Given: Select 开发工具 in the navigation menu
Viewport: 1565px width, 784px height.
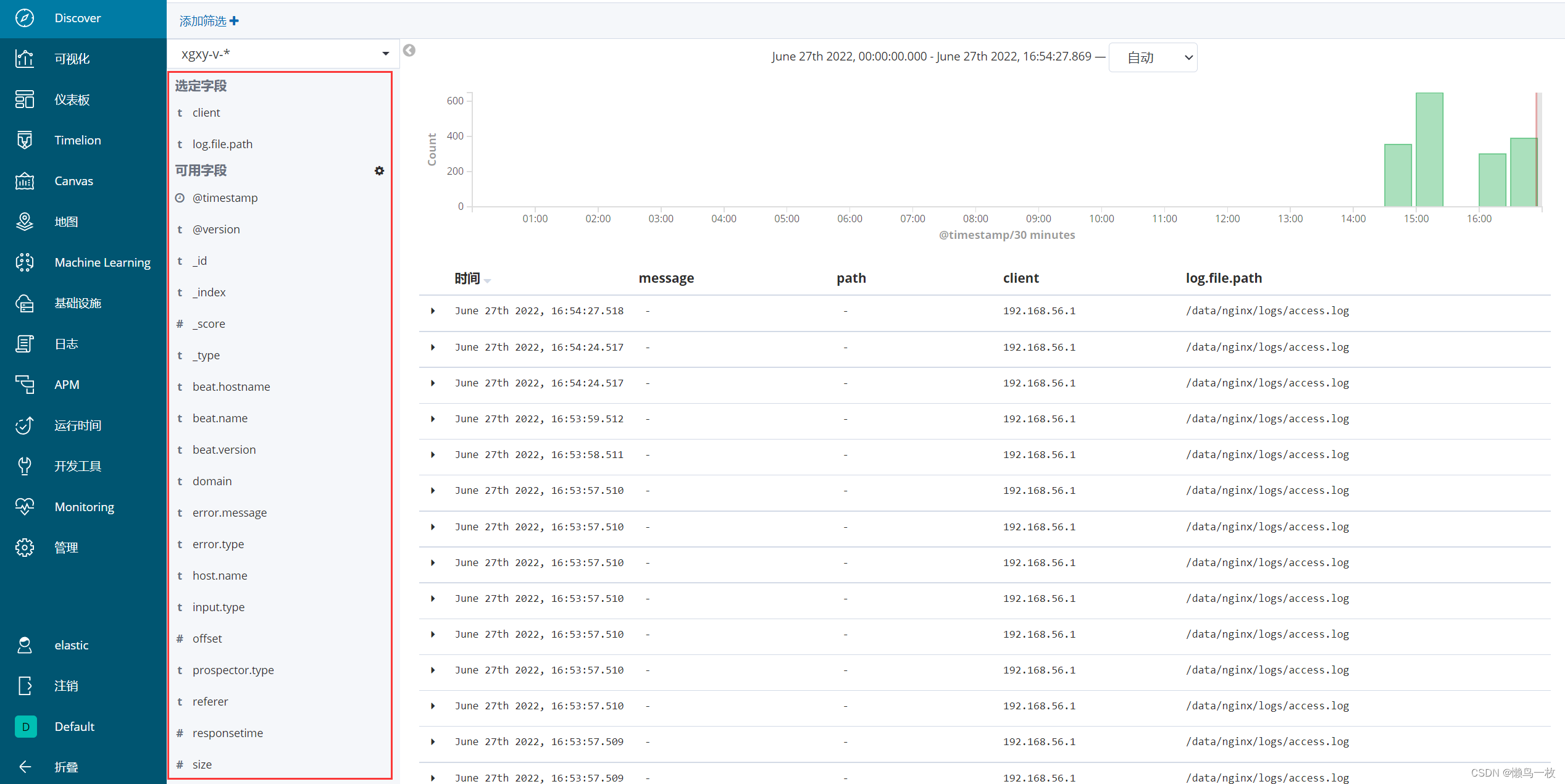Looking at the screenshot, I should [78, 466].
